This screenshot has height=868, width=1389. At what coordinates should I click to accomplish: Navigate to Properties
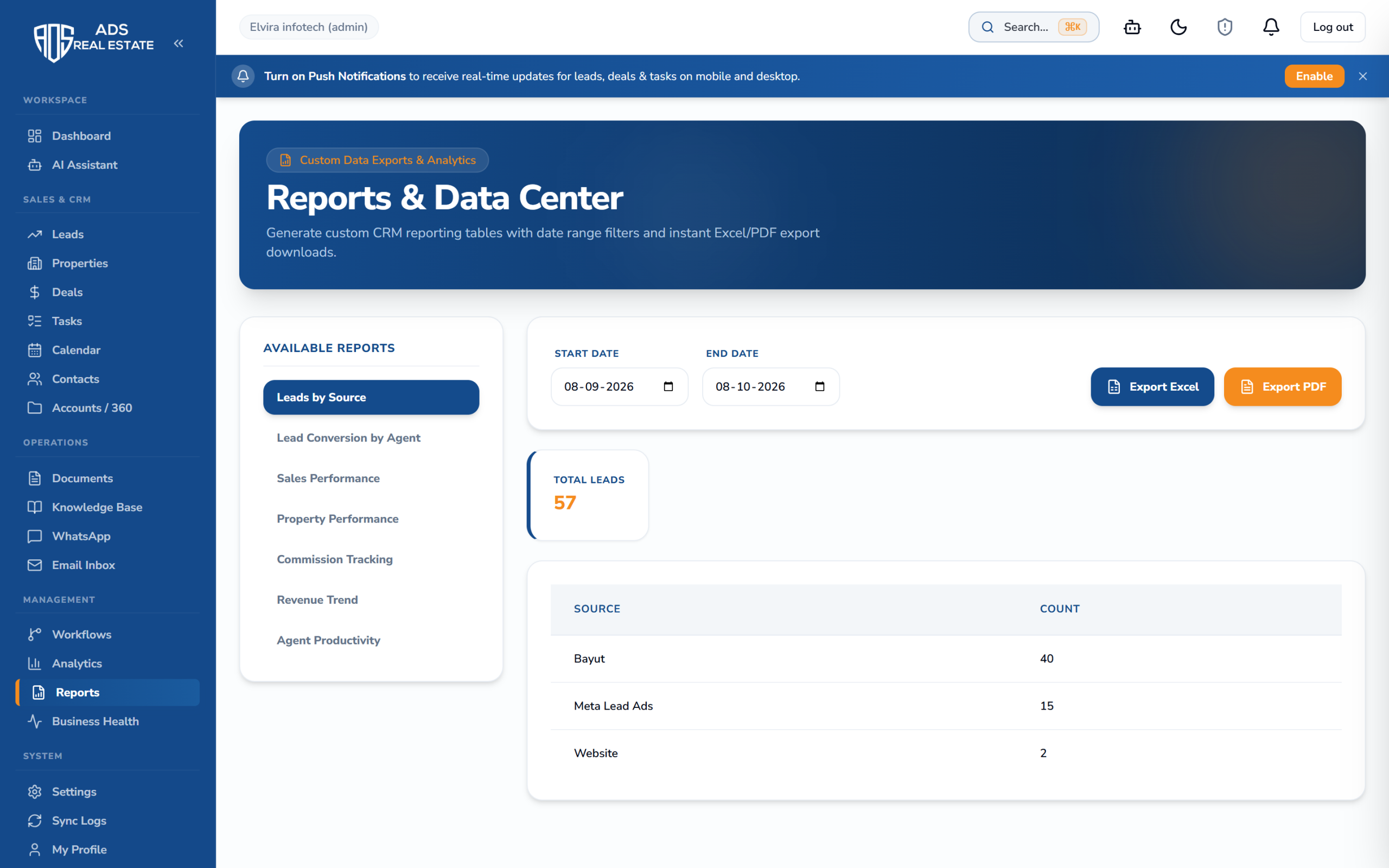pos(107,264)
